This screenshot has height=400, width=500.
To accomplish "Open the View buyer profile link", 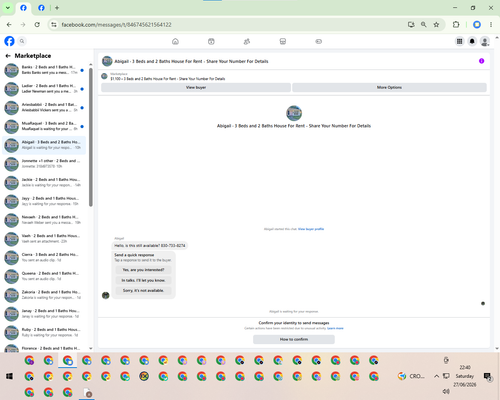I will click(311, 229).
